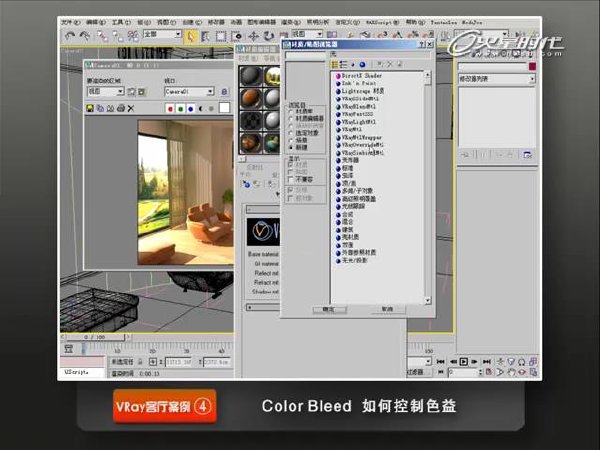Open the 视图 menu
Image resolution: width=600 pixels, height=450 pixels.
(x=166, y=23)
